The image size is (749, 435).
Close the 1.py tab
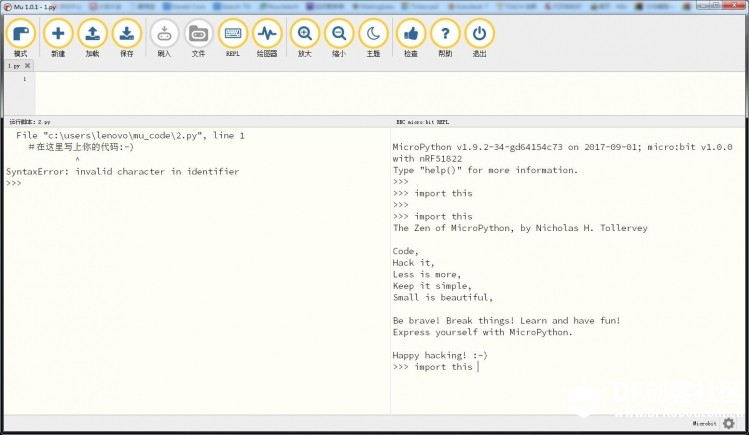[x=27, y=66]
